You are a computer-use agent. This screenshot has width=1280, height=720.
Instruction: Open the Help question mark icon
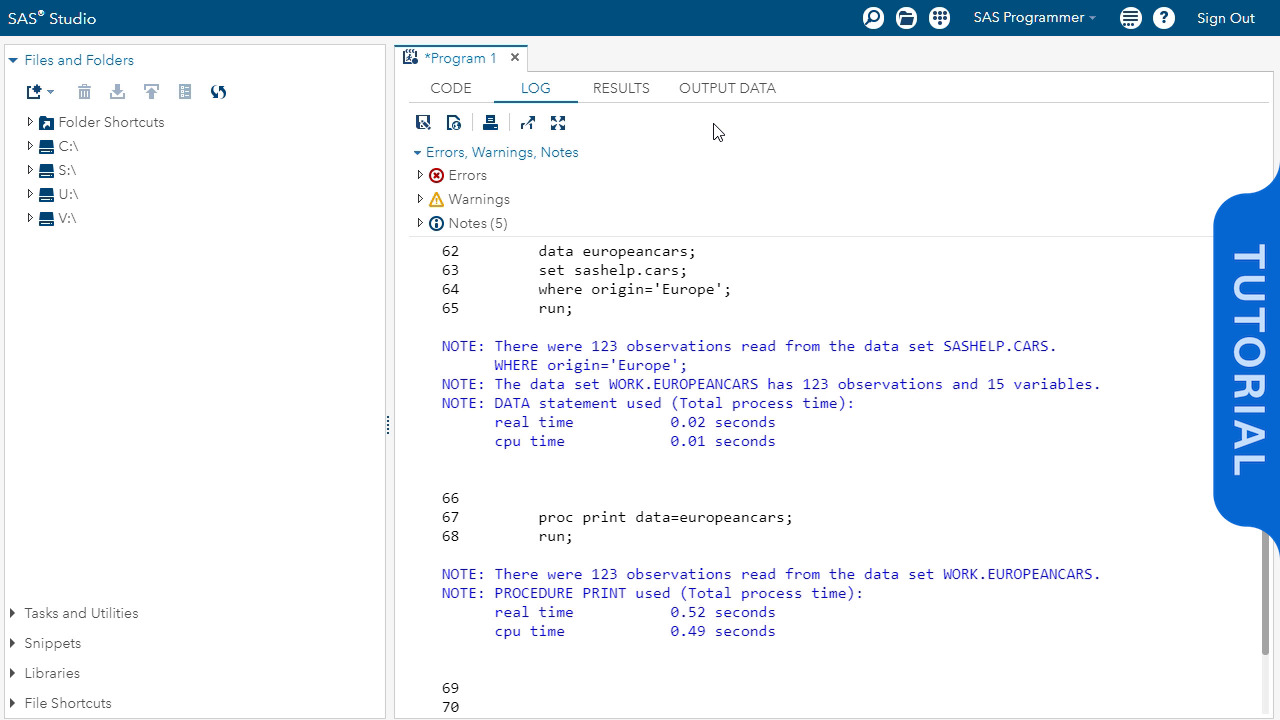[x=1164, y=18]
